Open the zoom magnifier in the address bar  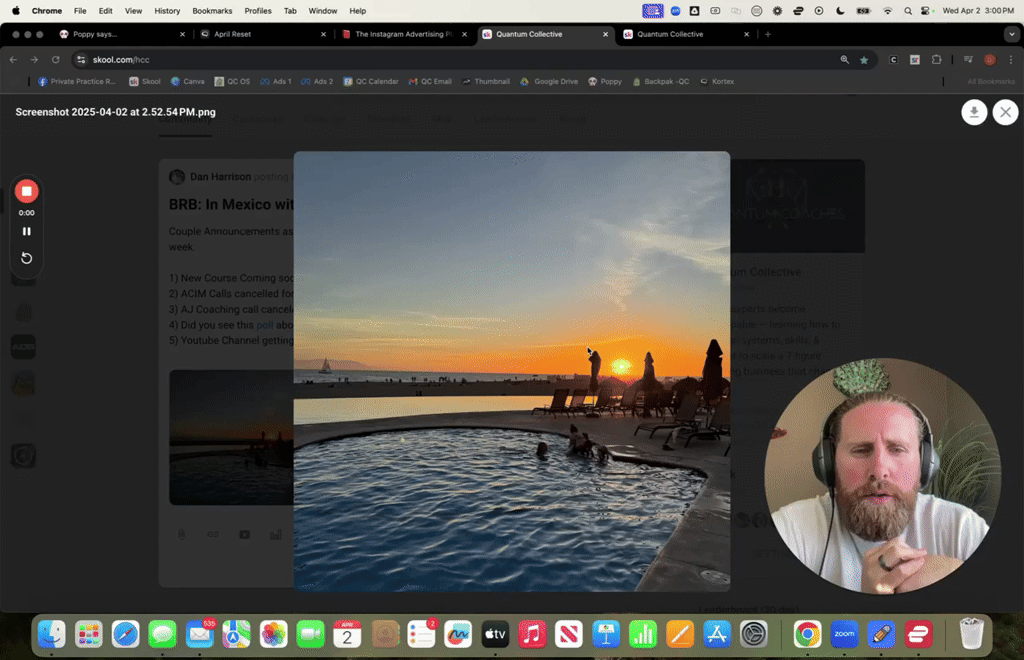tap(844, 59)
